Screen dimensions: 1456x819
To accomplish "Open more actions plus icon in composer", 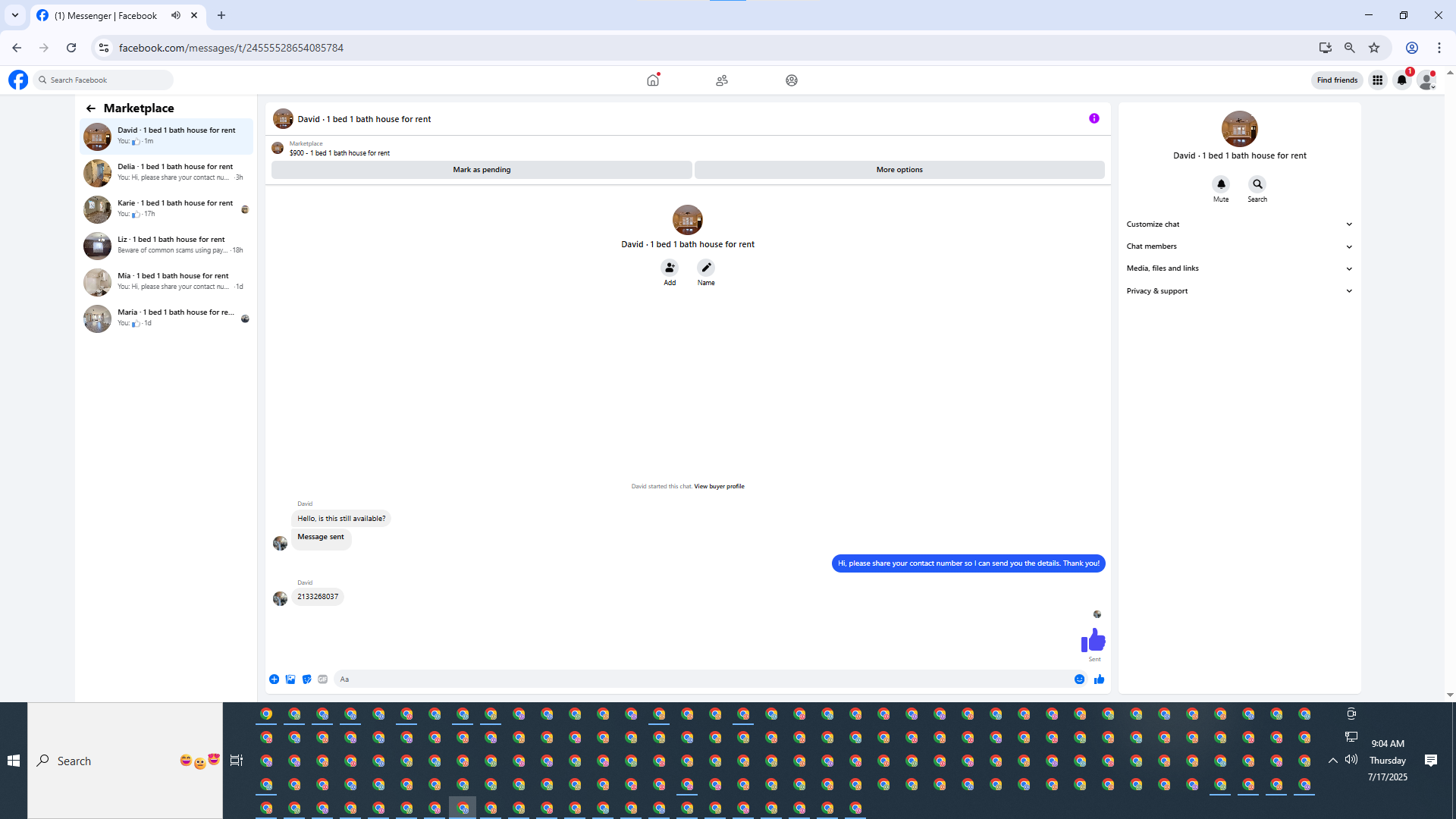I will coord(274,679).
